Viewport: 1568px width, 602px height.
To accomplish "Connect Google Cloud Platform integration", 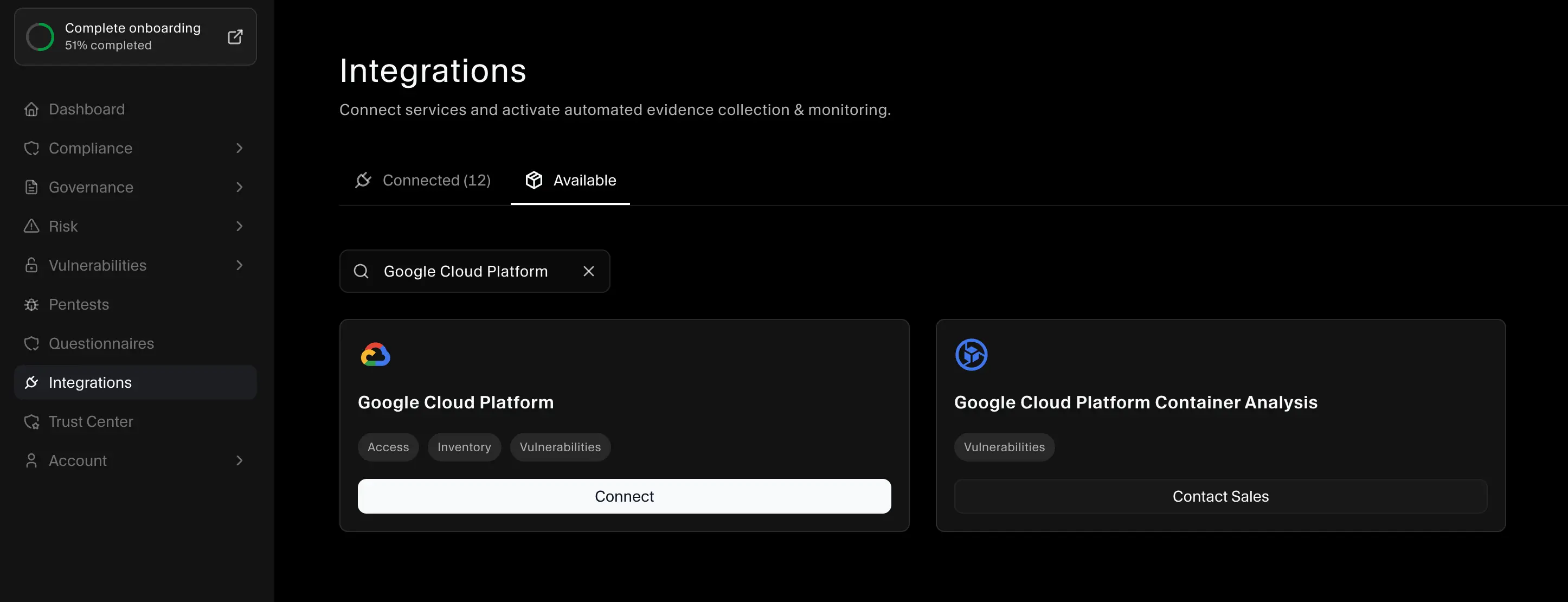I will (625, 496).
